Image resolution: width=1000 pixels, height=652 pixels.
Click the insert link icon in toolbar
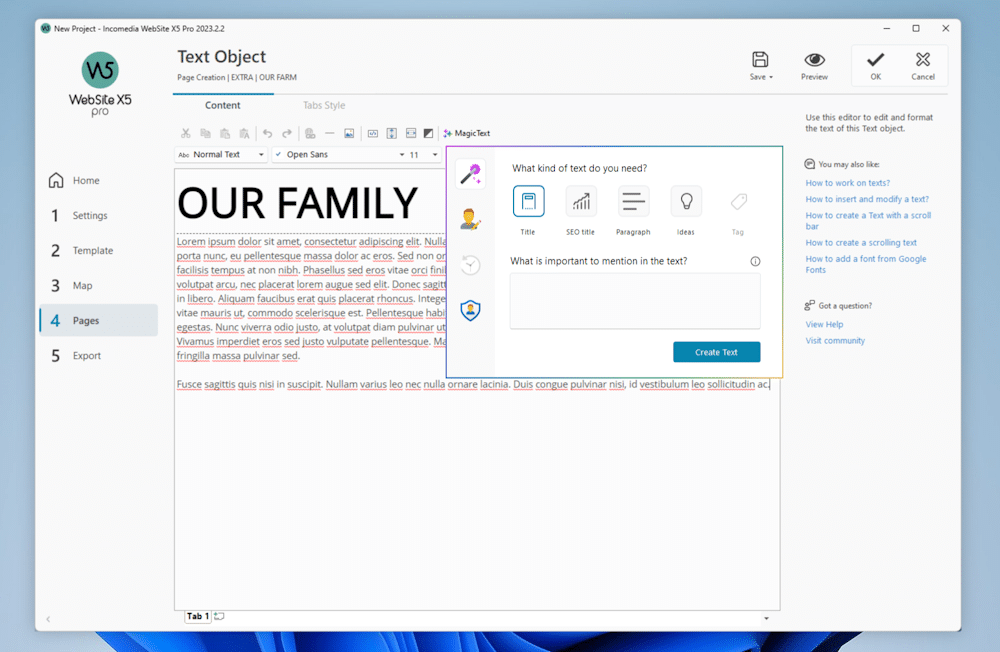[x=310, y=133]
